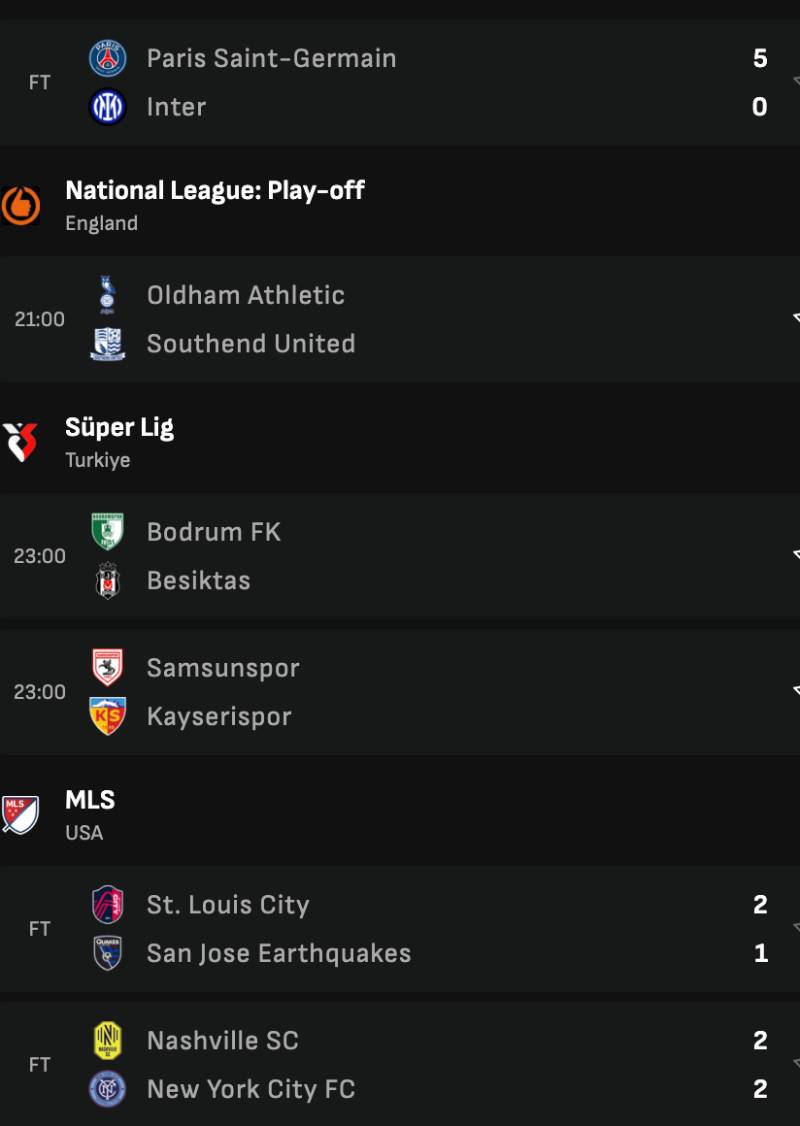Click the MLS league logo
Screen dimensions: 800x1126
pos(20,815)
